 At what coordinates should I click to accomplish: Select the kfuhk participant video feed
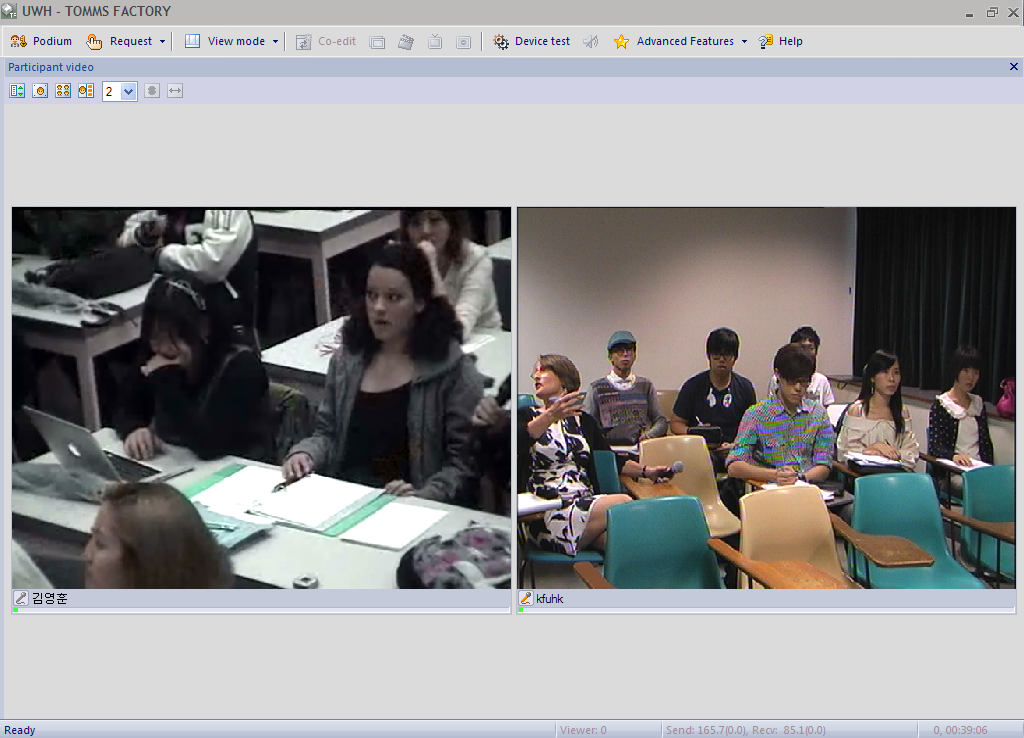pyautogui.click(x=766, y=398)
